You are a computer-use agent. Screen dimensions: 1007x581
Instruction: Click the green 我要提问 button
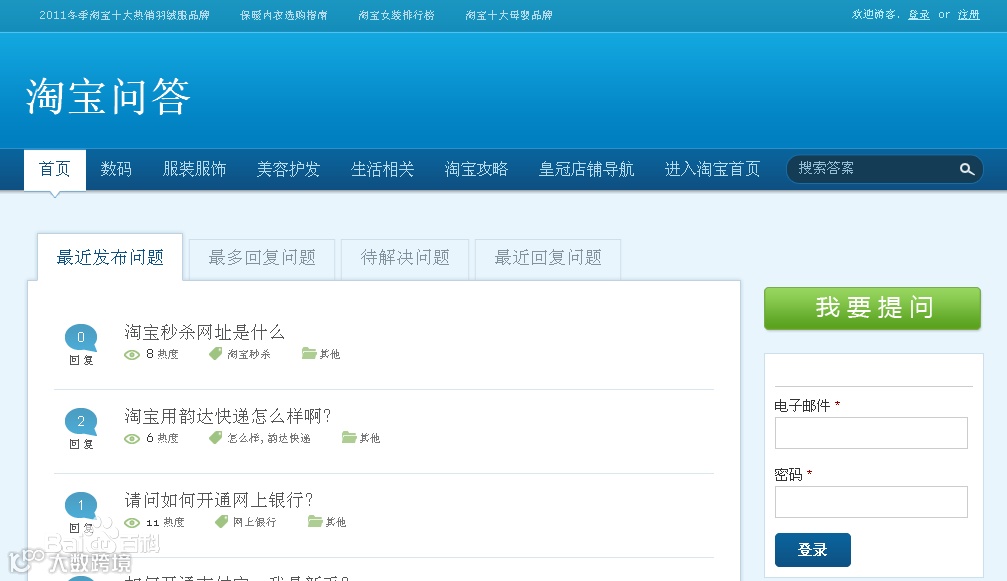pos(872,308)
